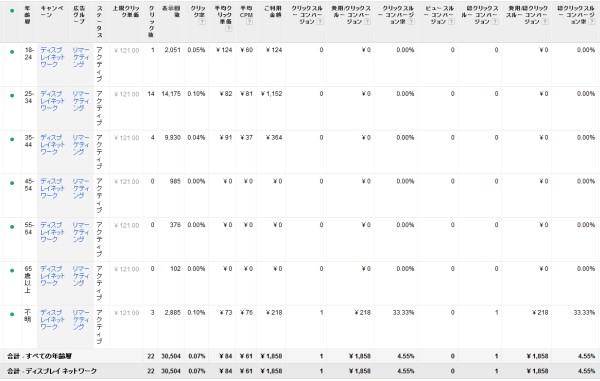Click help icon under 平均クリック単価 header
This screenshot has width=600, height=381.
coord(228,28)
